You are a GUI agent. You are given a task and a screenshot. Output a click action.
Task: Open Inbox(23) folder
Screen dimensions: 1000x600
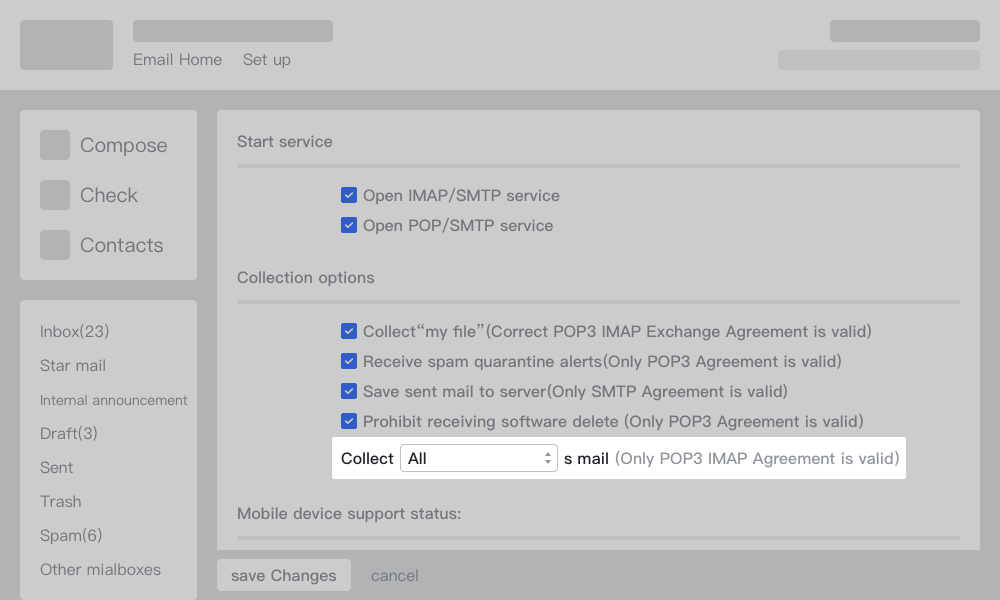(x=74, y=332)
